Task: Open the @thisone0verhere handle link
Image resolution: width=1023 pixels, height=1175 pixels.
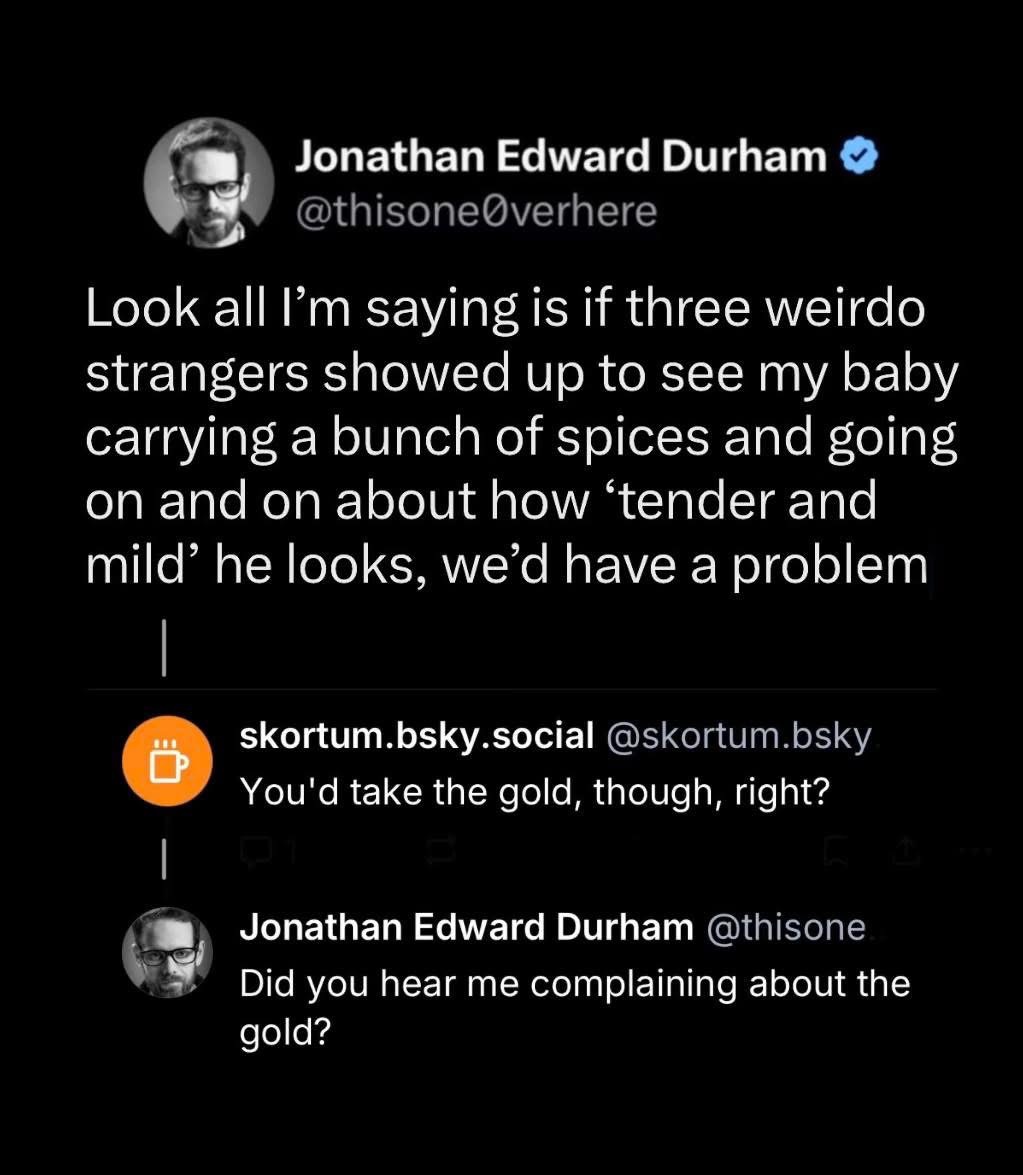Action: pos(476,211)
